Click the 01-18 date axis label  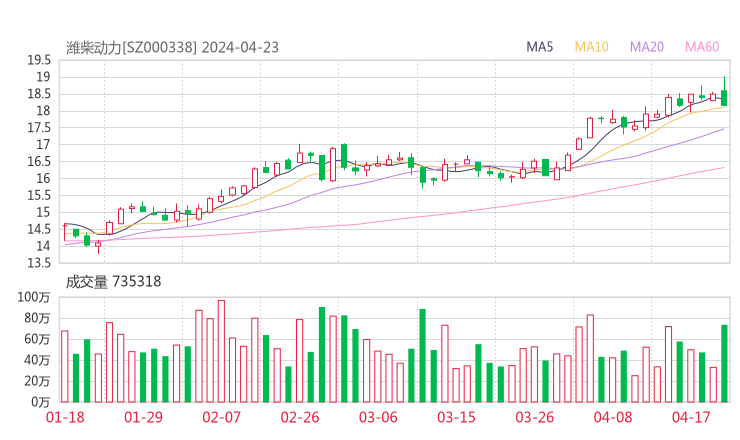[65, 417]
